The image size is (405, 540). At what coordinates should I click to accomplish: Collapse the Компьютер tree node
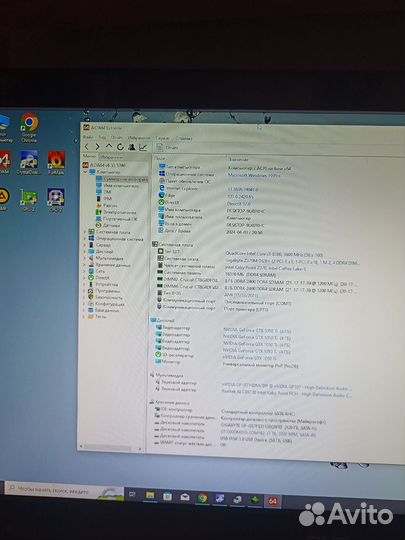click(85, 172)
